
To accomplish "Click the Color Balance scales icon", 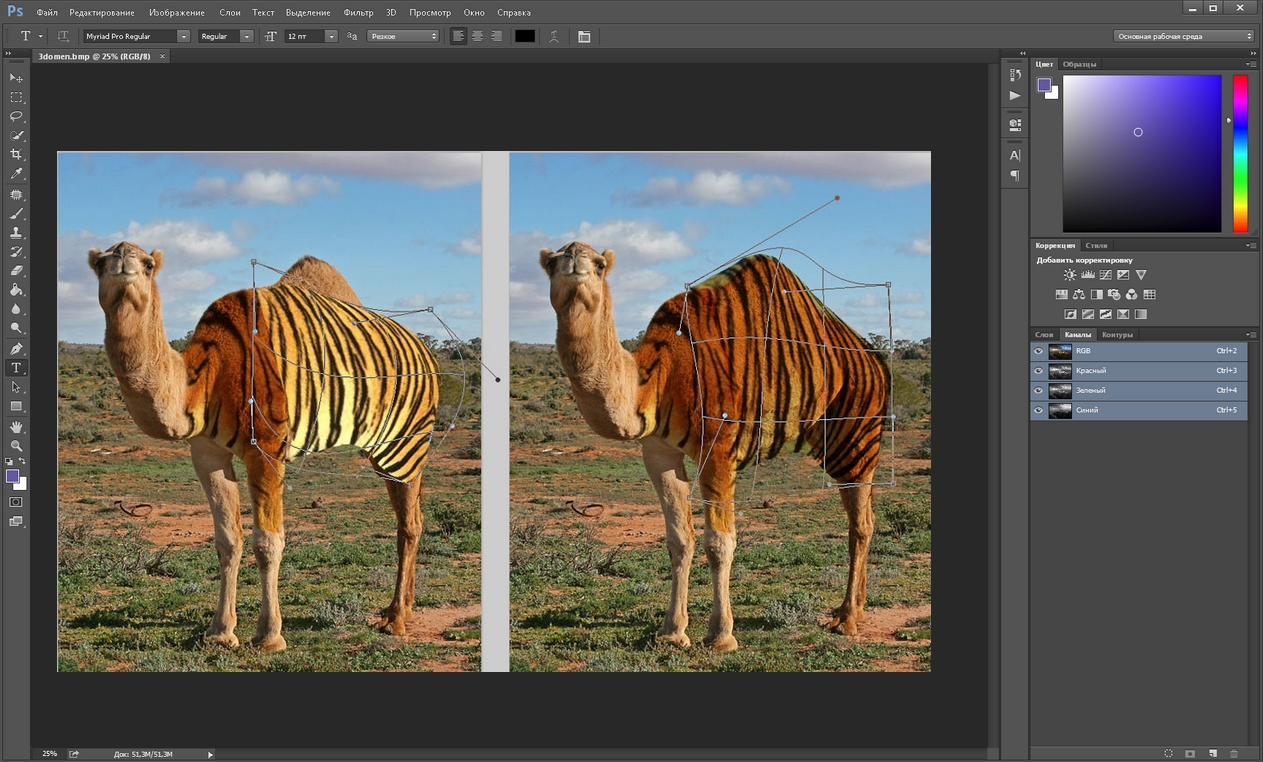I will (x=1079, y=295).
